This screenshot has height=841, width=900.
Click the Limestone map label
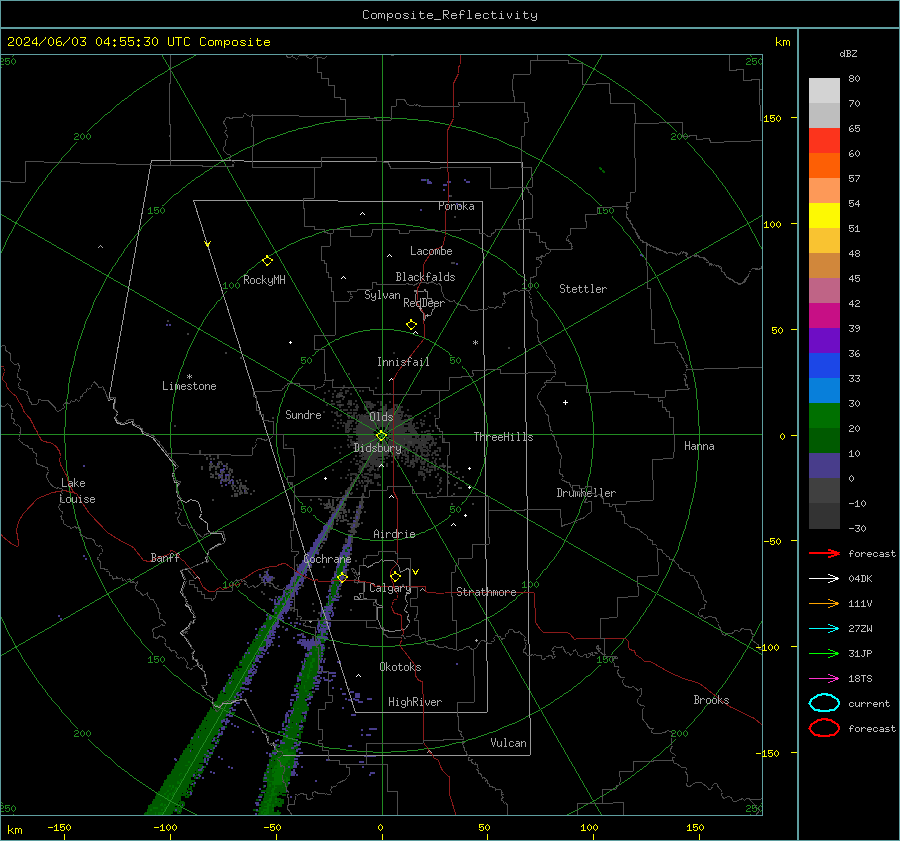pyautogui.click(x=189, y=386)
